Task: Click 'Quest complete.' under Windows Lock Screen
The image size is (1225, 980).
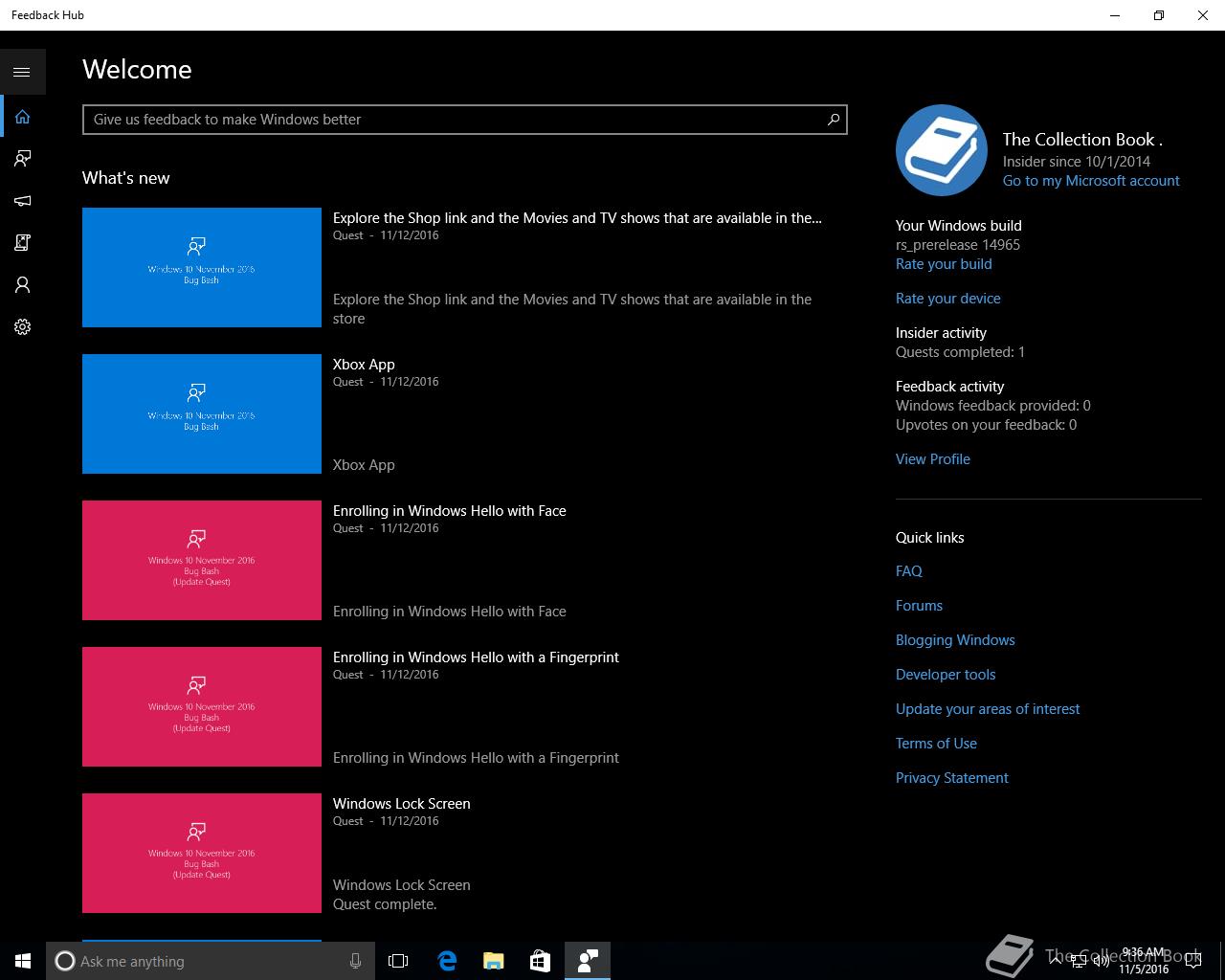Action: click(x=385, y=904)
